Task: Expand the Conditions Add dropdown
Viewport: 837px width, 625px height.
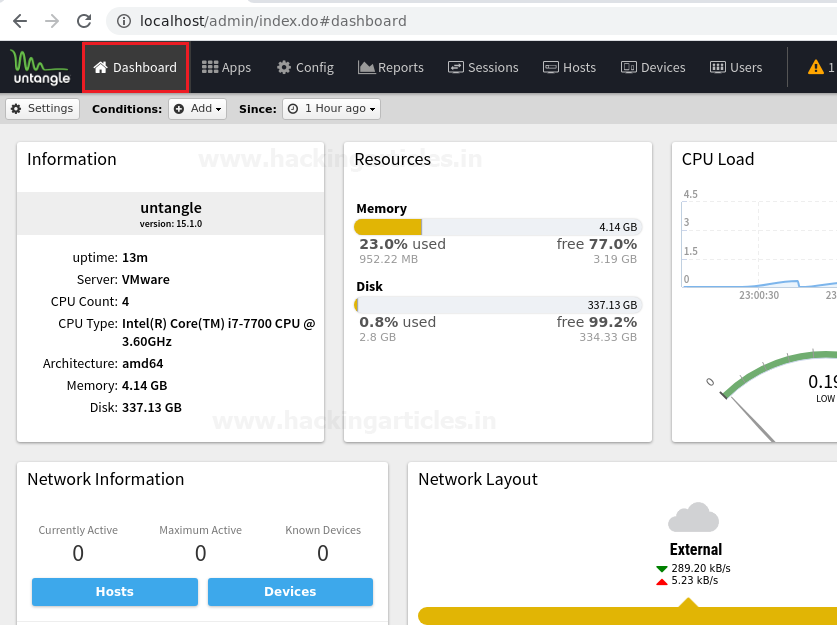Action: pyautogui.click(x=198, y=109)
